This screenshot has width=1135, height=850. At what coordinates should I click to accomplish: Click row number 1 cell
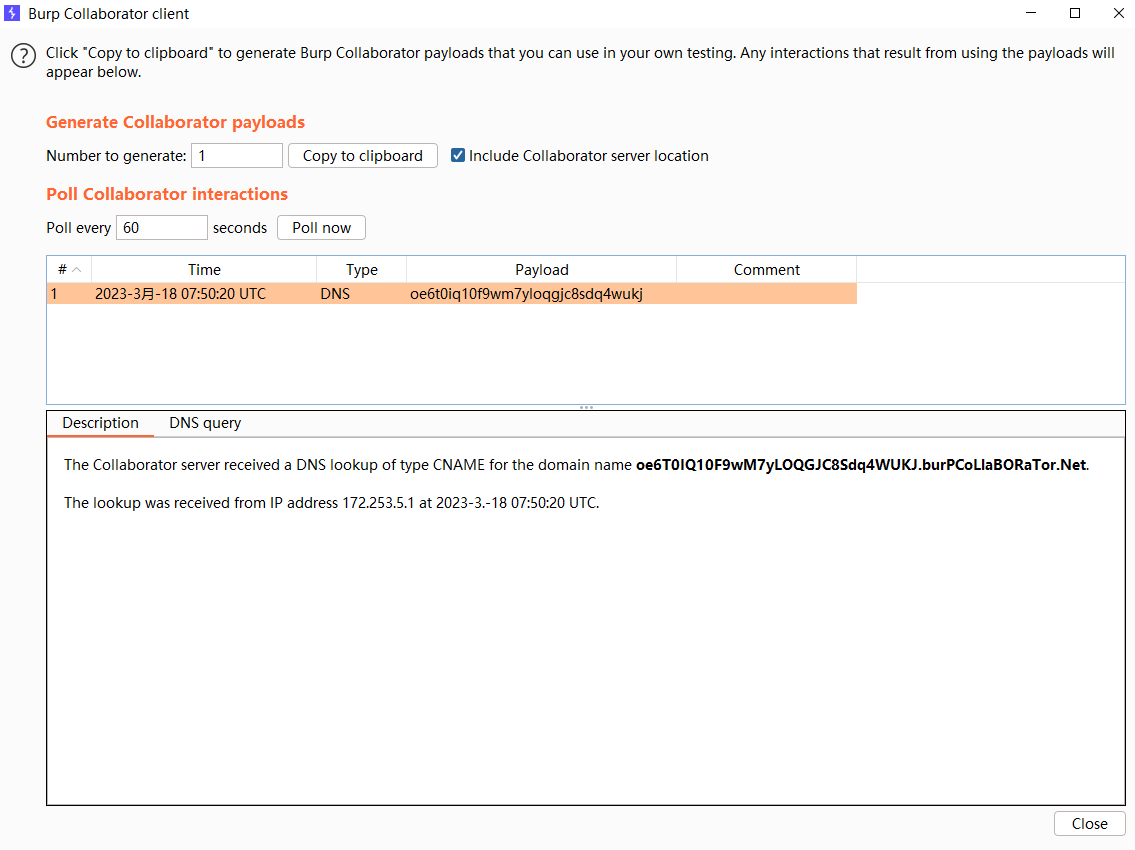pos(69,294)
